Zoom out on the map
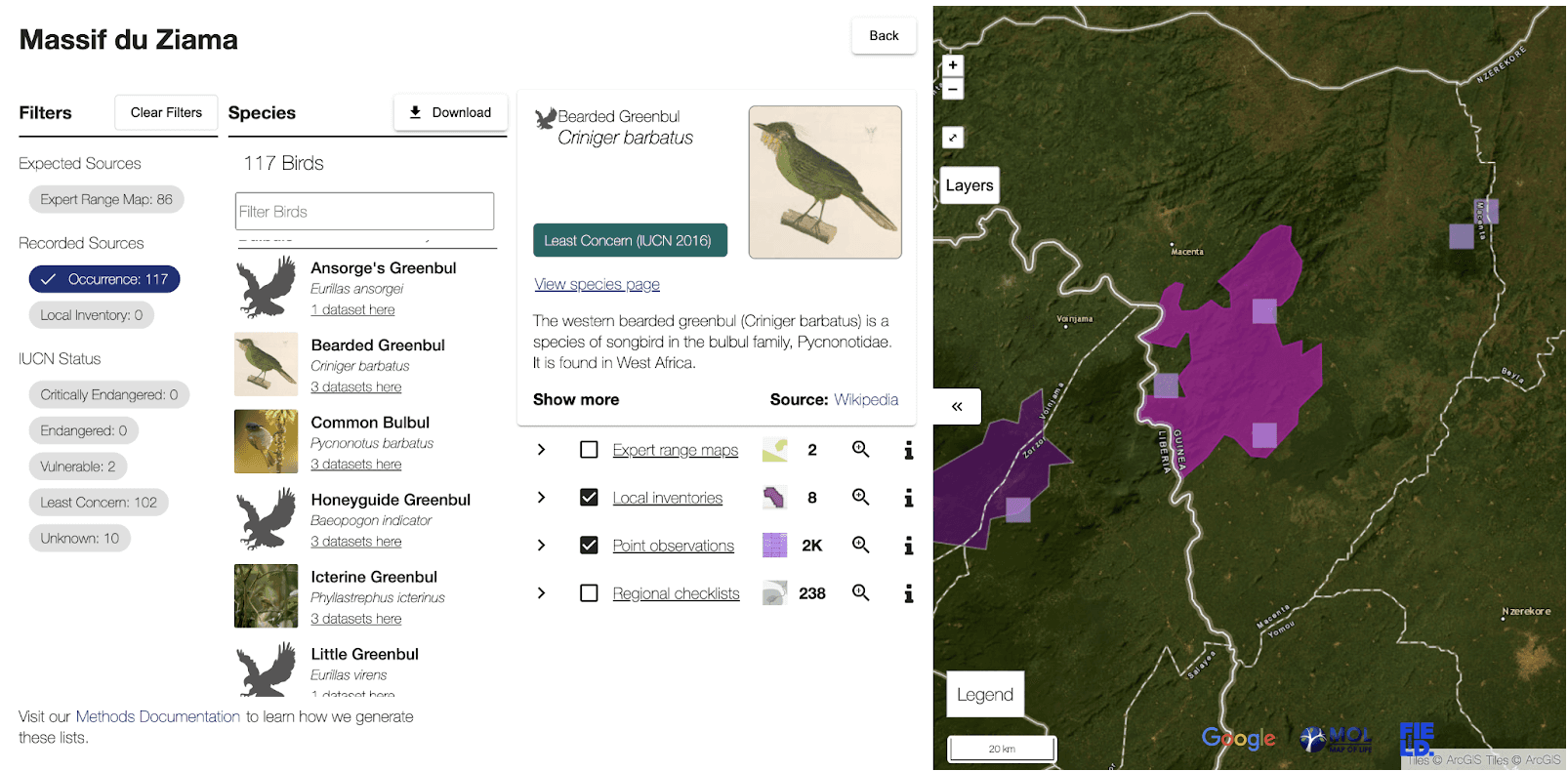Image resolution: width=1568 pixels, height=771 pixels. 953,89
